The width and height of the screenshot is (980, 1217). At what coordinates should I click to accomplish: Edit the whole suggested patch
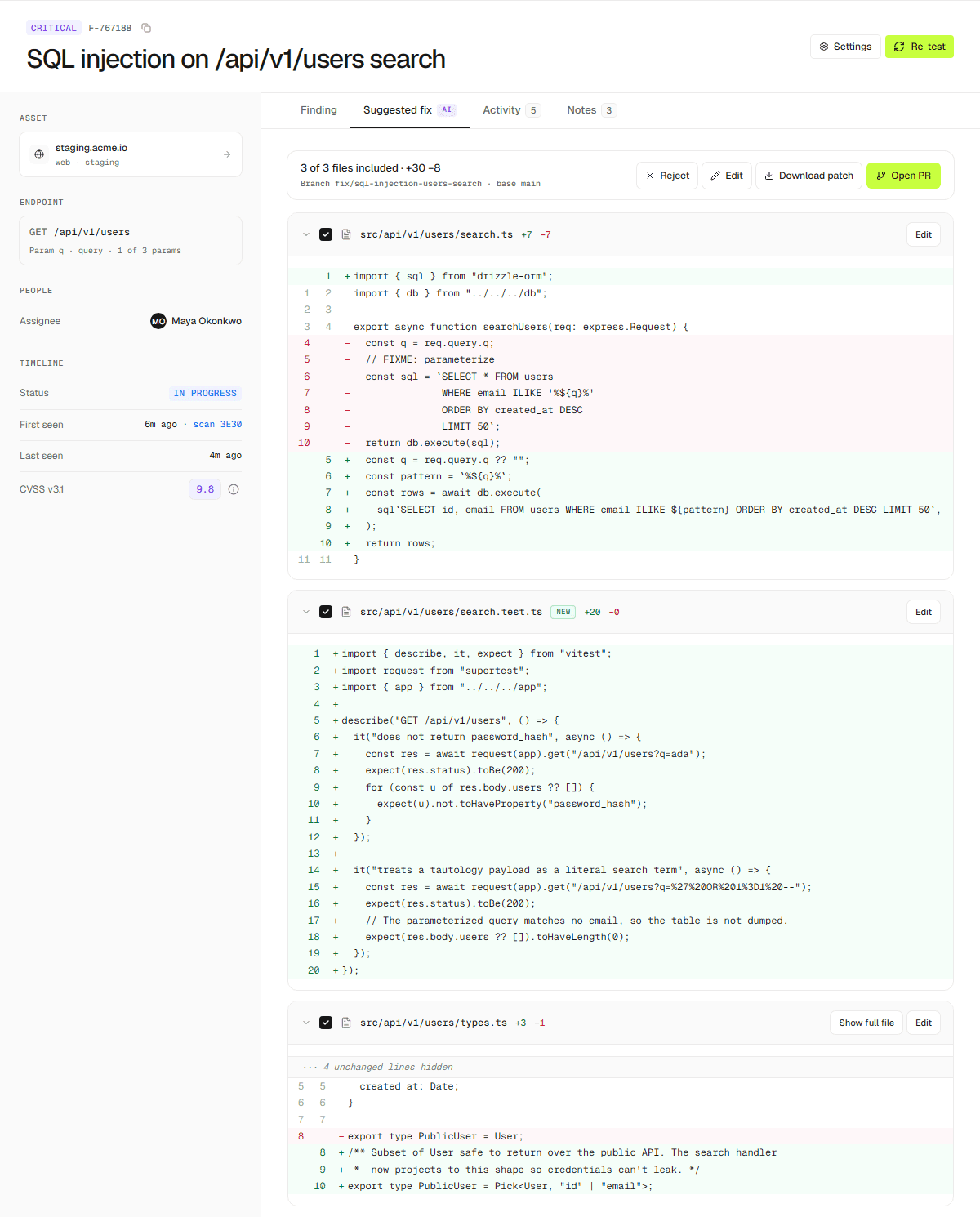click(727, 176)
